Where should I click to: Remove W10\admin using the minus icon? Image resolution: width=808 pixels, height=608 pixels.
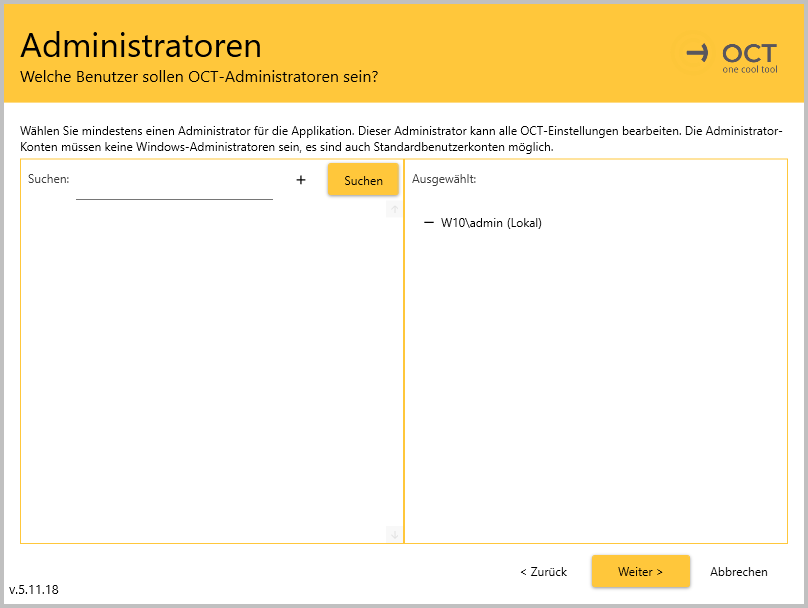point(429,223)
